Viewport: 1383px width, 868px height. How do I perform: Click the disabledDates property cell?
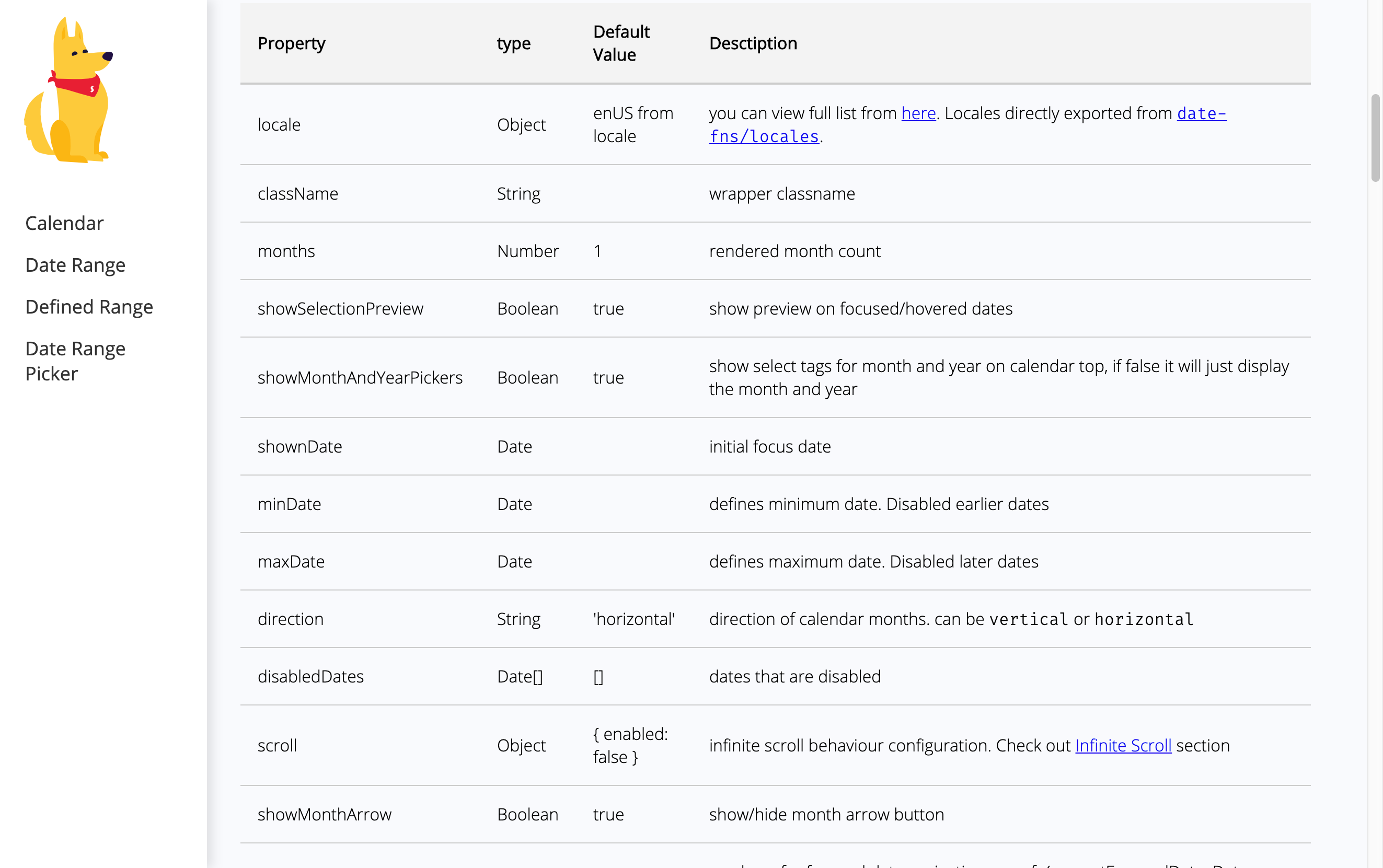coord(310,676)
